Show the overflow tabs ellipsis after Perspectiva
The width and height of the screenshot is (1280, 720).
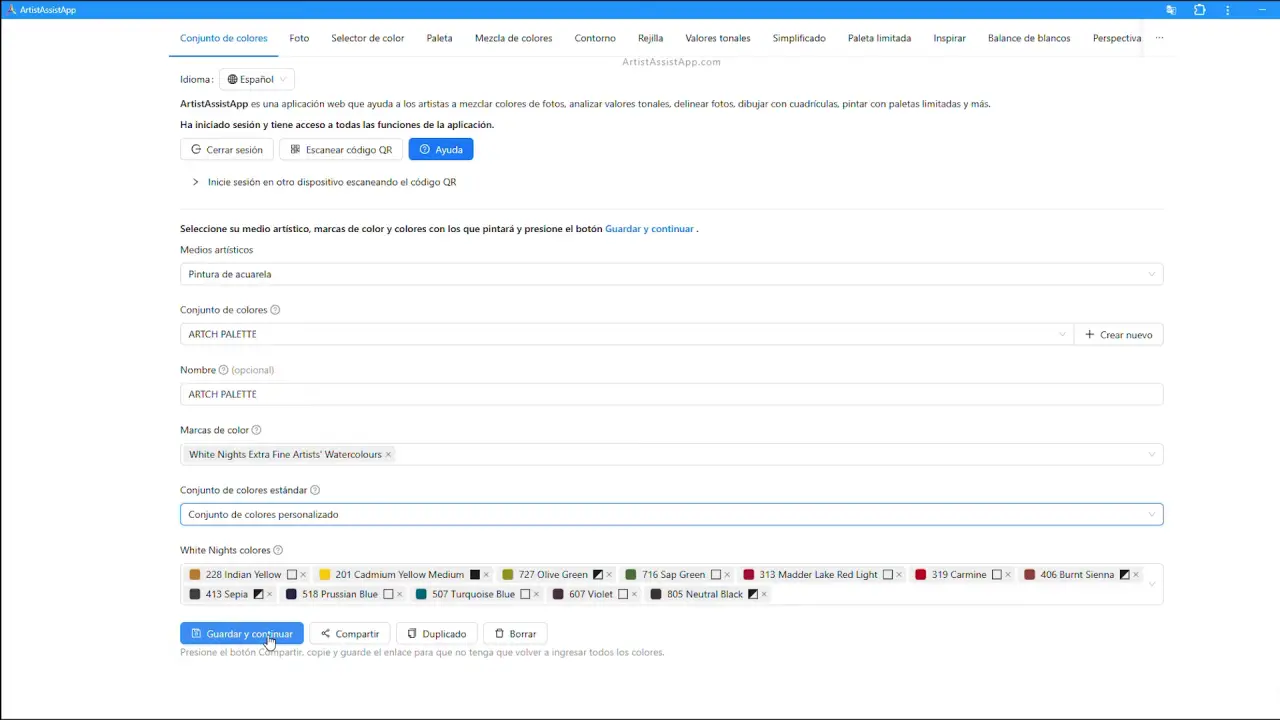point(1159,38)
